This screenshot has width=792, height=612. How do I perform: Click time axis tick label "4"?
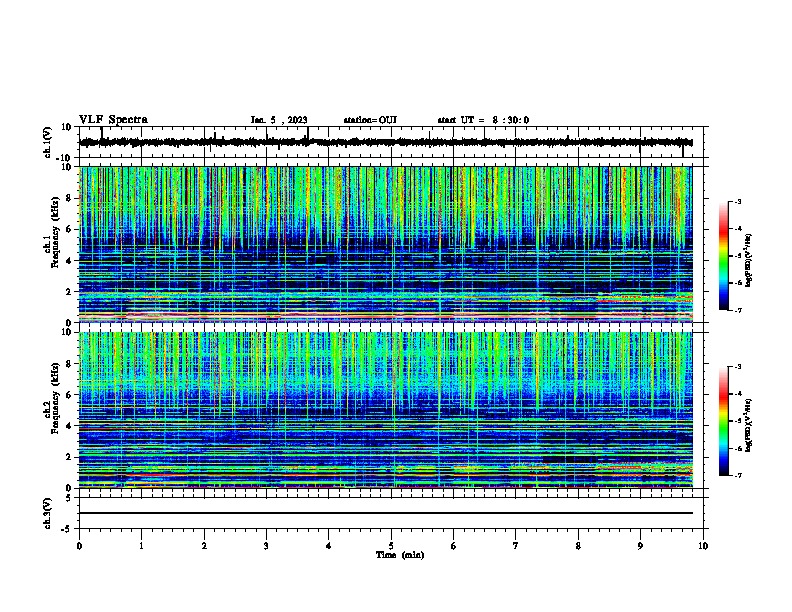pos(329,546)
